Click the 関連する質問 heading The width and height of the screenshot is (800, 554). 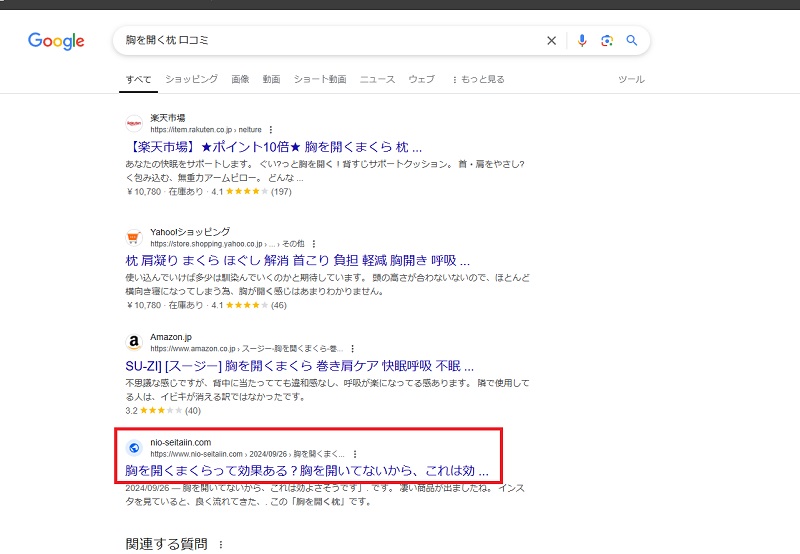pos(166,544)
